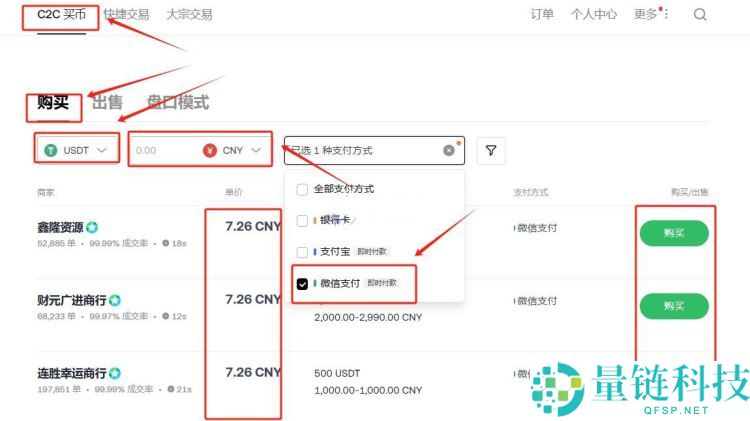750x421 pixels.
Task: Click the 500 USDT quantity text
Action: [337, 373]
